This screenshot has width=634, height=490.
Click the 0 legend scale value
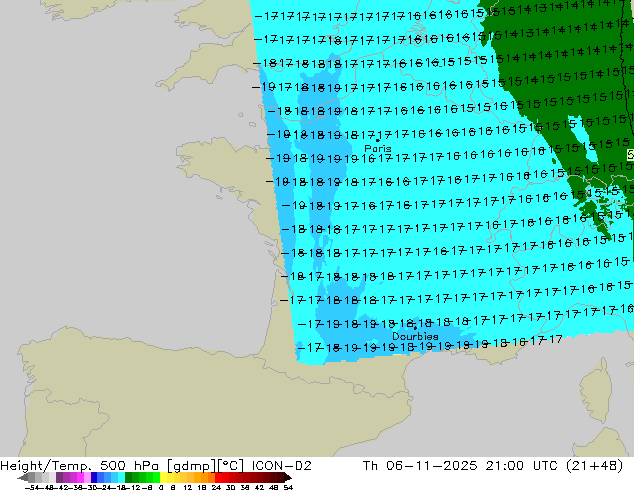[x=161, y=487]
